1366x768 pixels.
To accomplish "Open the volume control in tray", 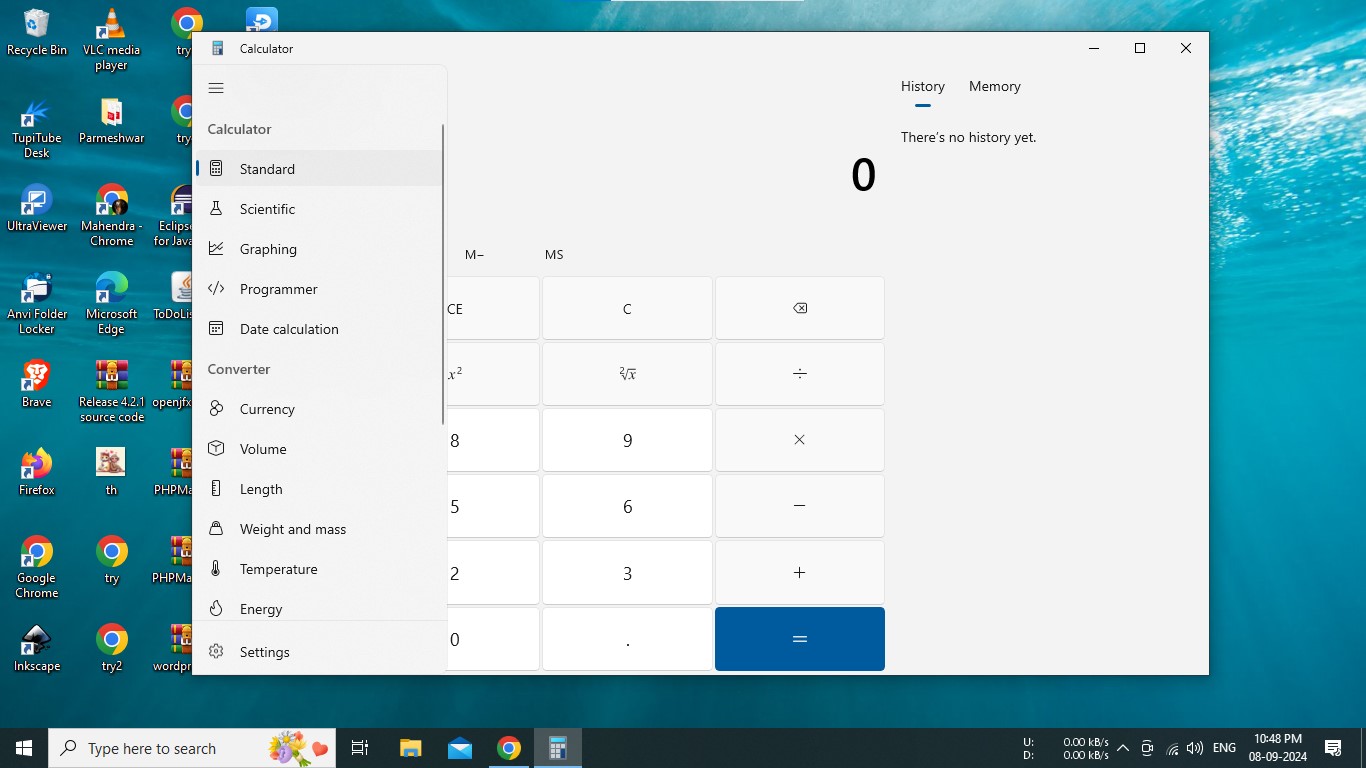I will point(1194,748).
